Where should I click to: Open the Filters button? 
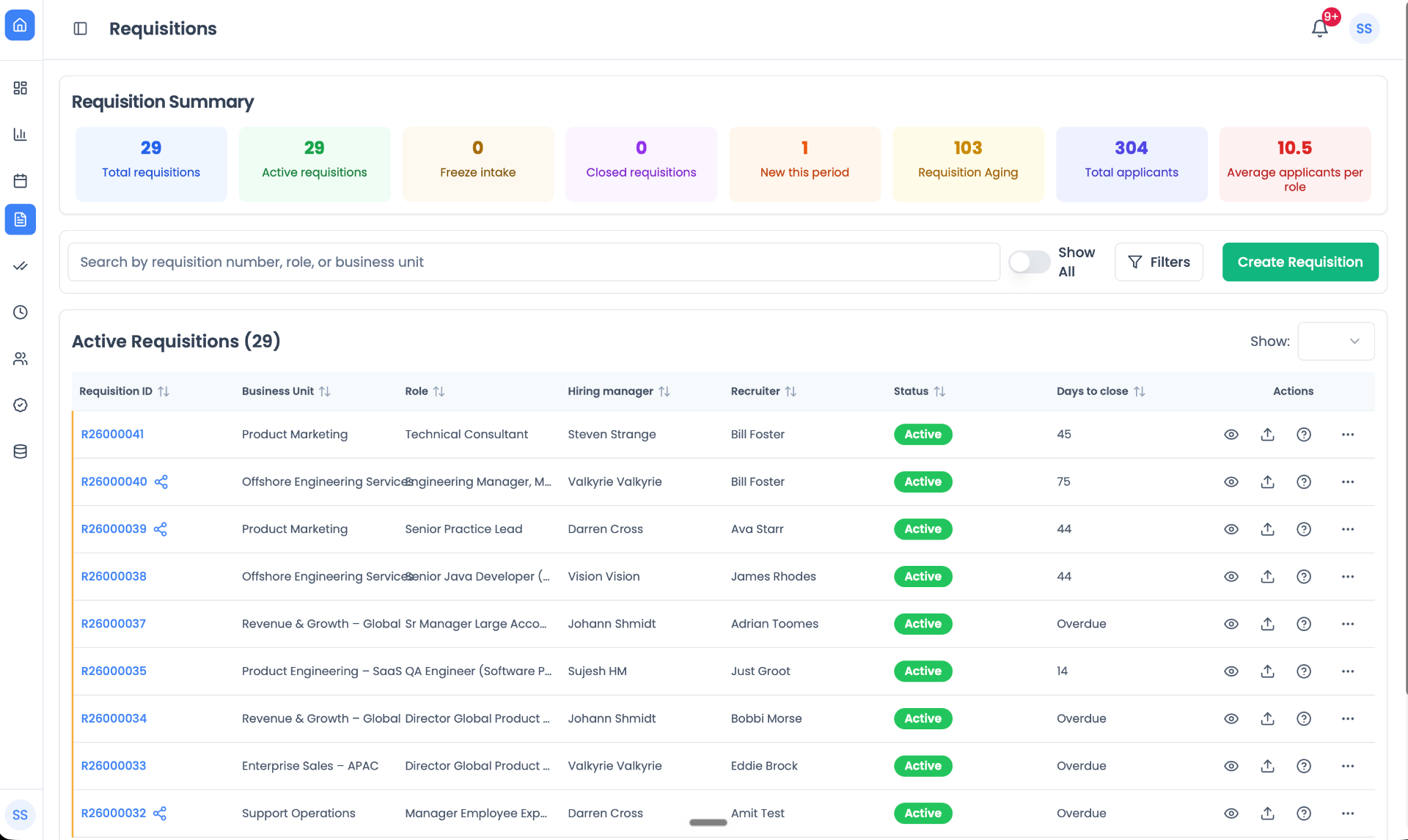1159,262
